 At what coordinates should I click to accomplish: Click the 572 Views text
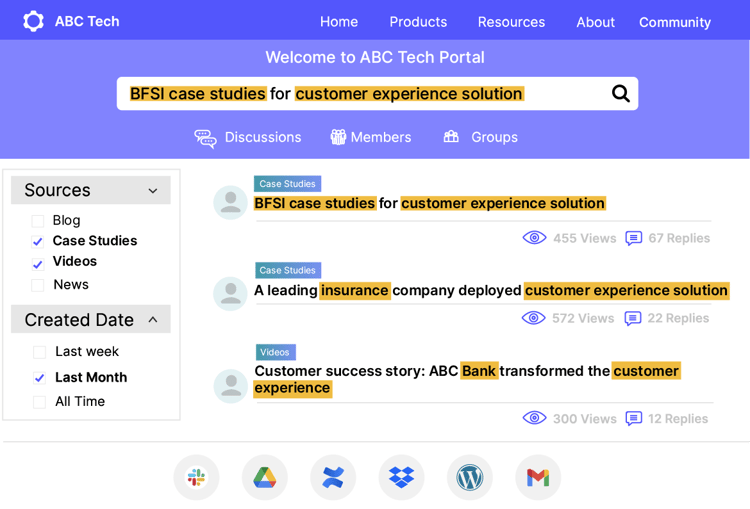(x=583, y=319)
